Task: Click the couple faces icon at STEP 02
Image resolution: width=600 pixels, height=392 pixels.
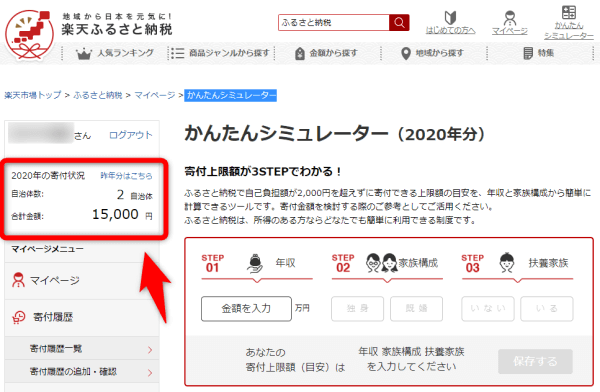Action: 382,263
